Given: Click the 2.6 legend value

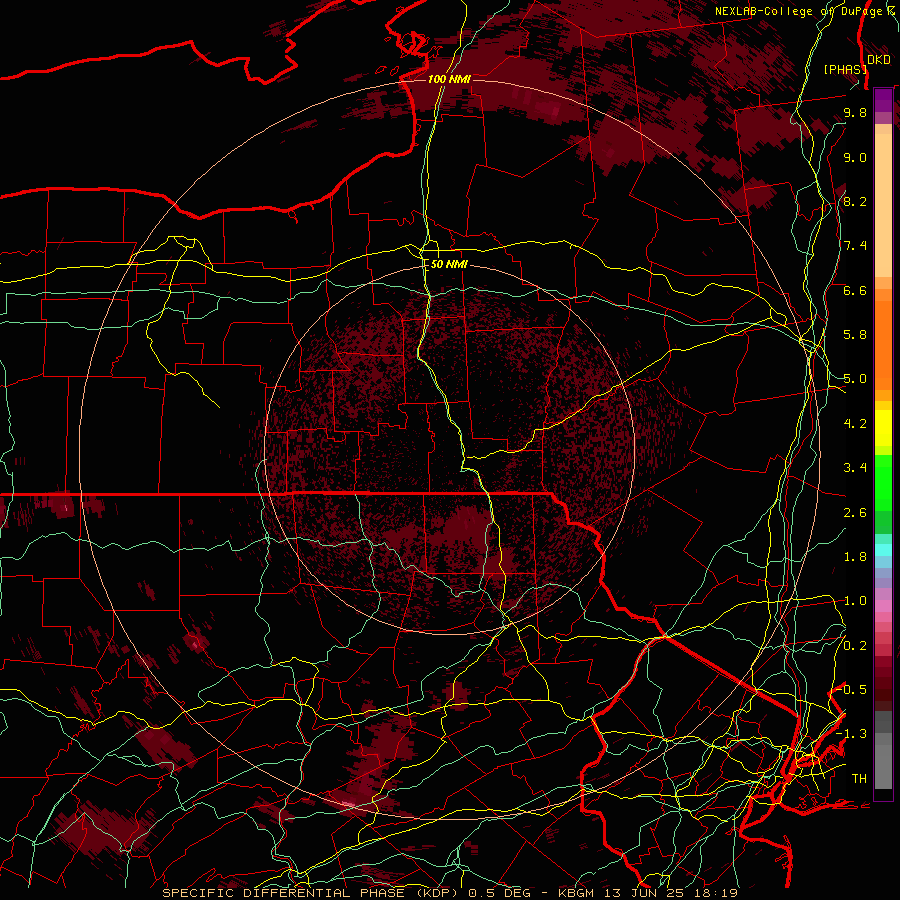Looking at the screenshot, I should click(x=855, y=513).
